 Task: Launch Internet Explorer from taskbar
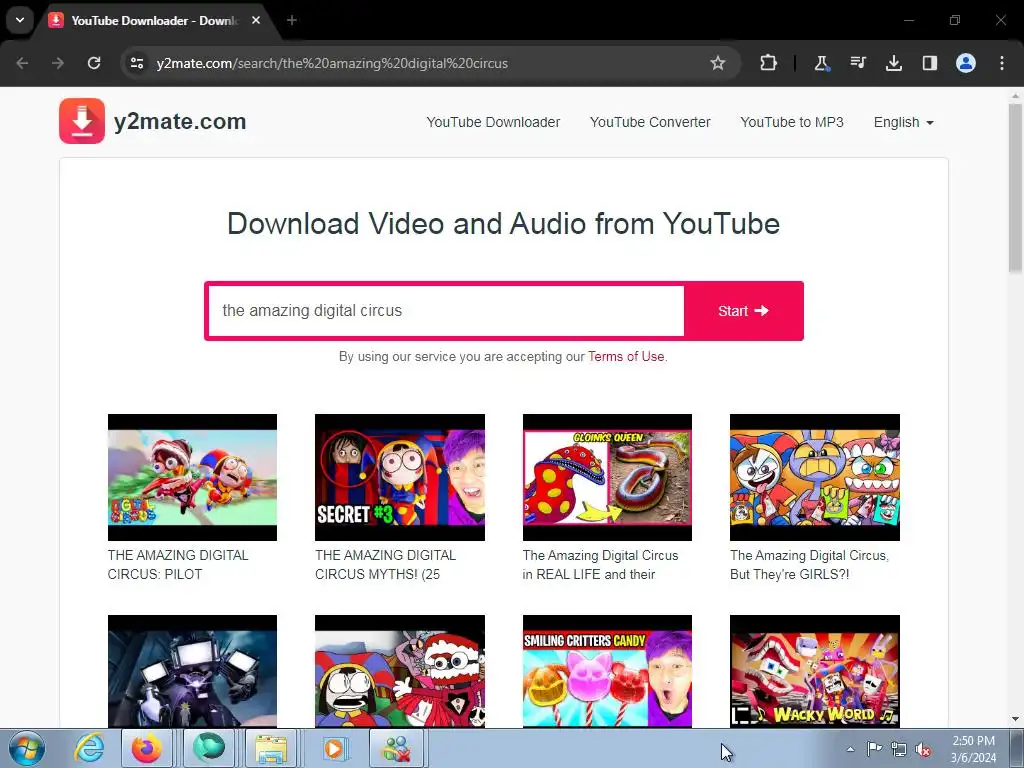click(88, 748)
